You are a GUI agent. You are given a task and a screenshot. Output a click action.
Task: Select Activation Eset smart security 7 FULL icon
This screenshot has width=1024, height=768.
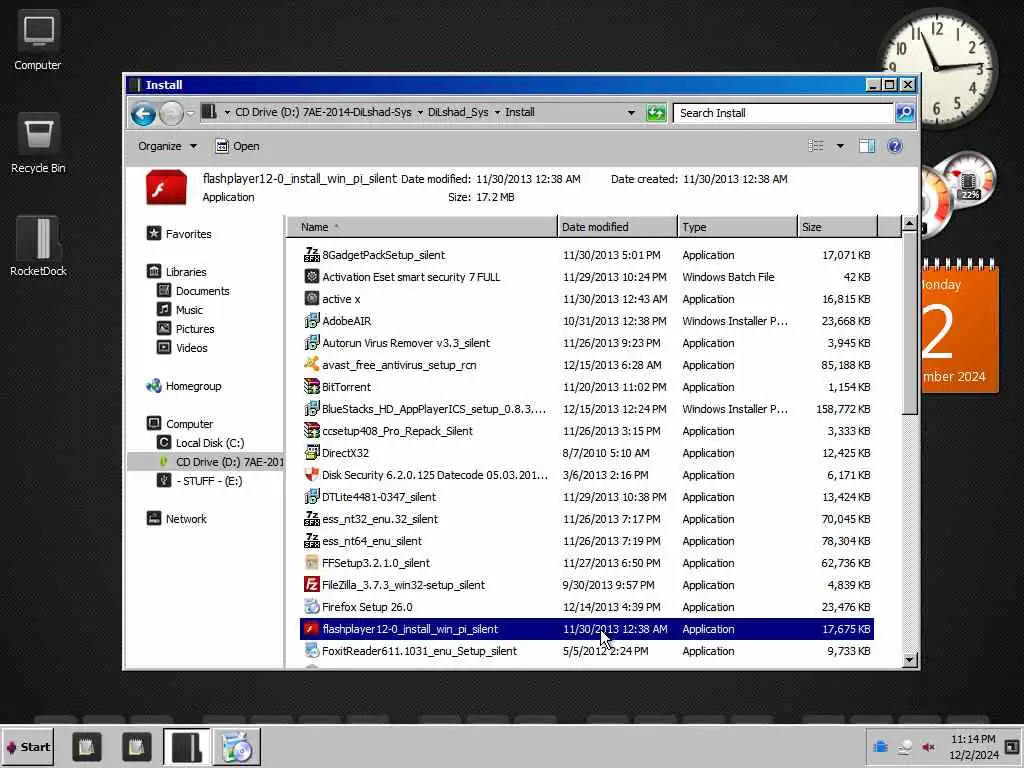tap(312, 277)
